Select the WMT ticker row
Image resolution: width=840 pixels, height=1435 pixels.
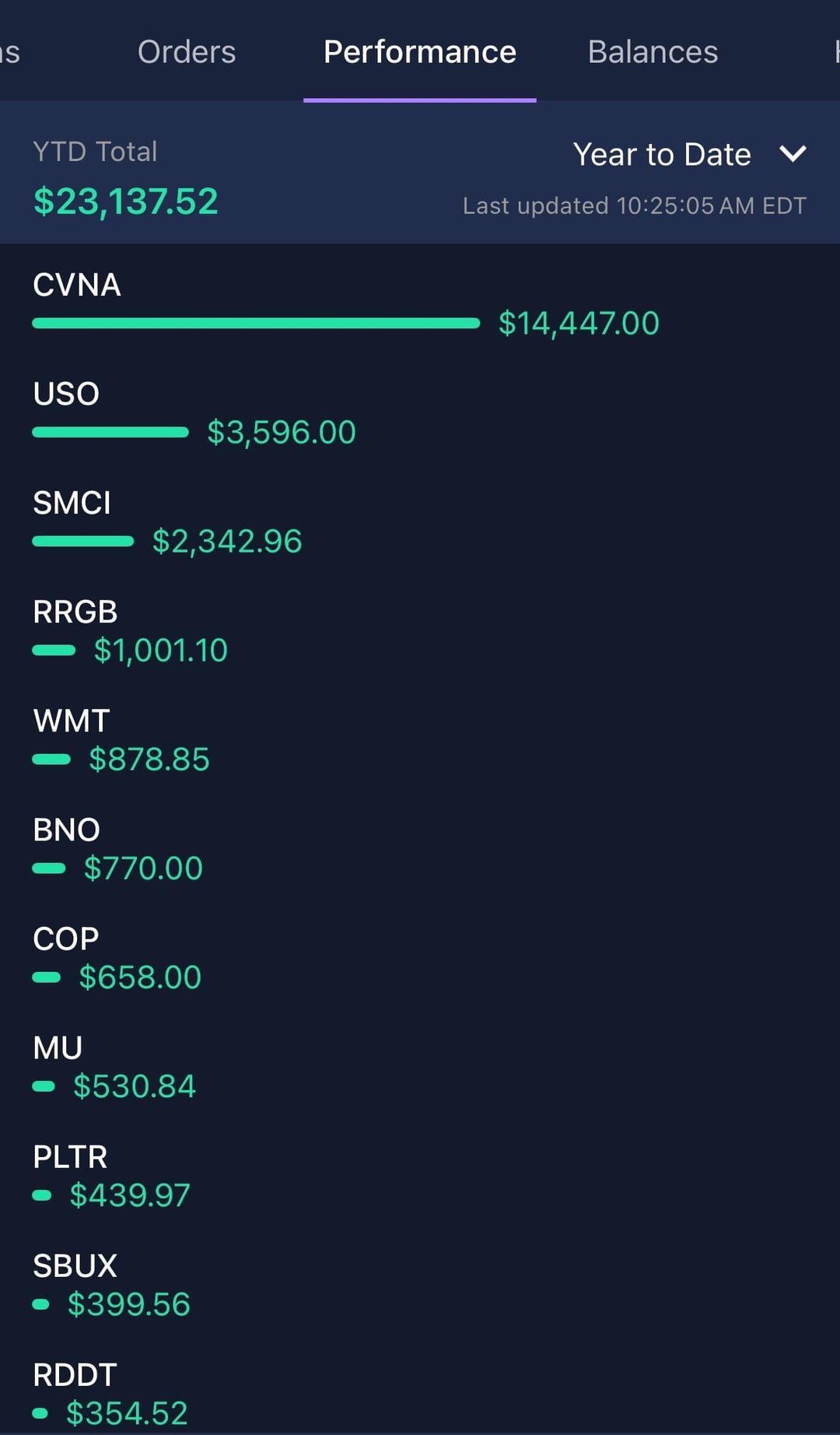click(71, 721)
